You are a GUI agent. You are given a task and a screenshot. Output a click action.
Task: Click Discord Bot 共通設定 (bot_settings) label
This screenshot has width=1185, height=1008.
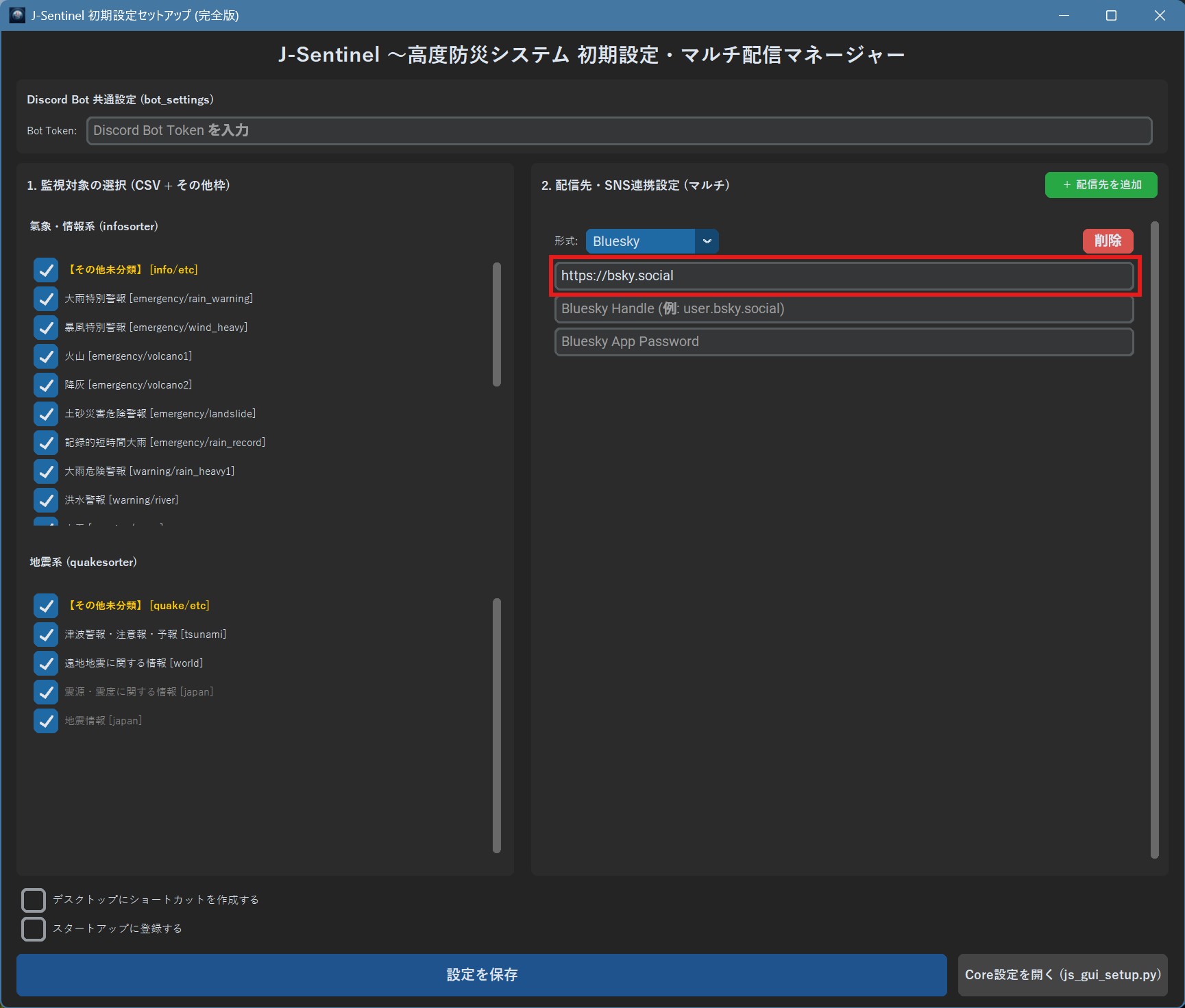coord(120,100)
